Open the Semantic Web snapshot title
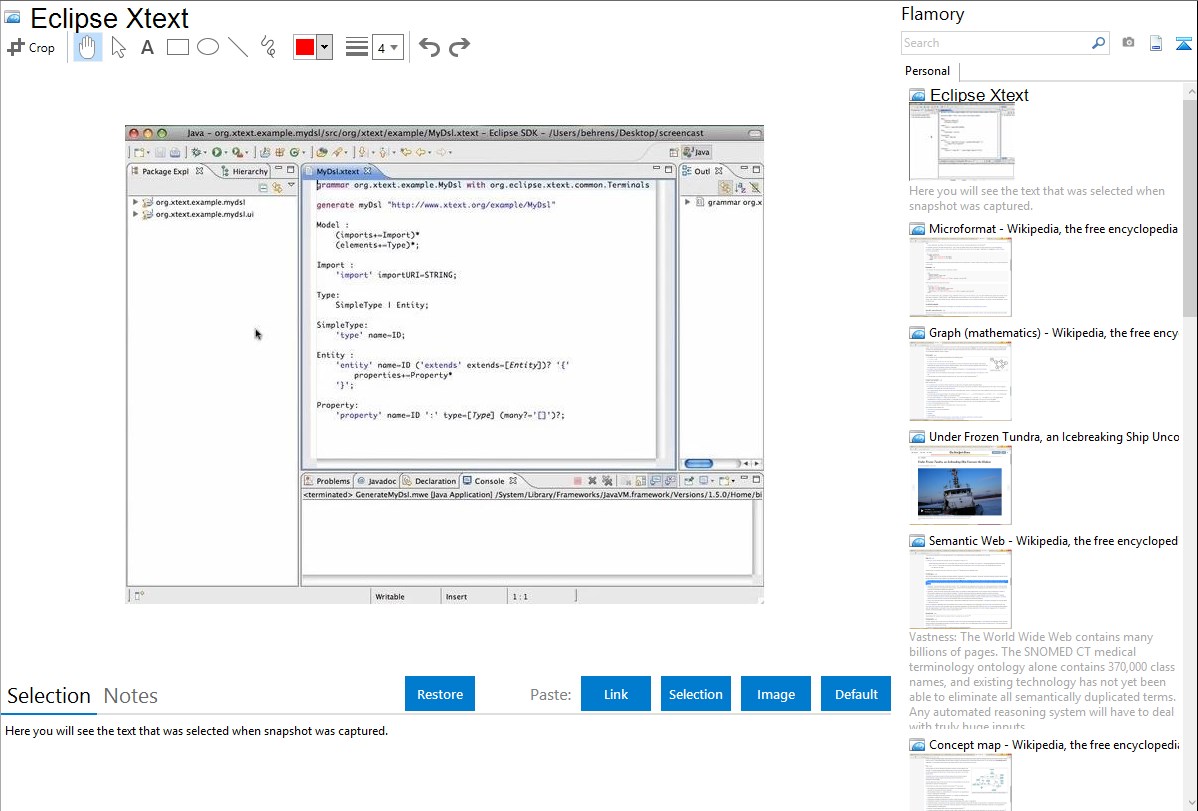 [x=1053, y=540]
